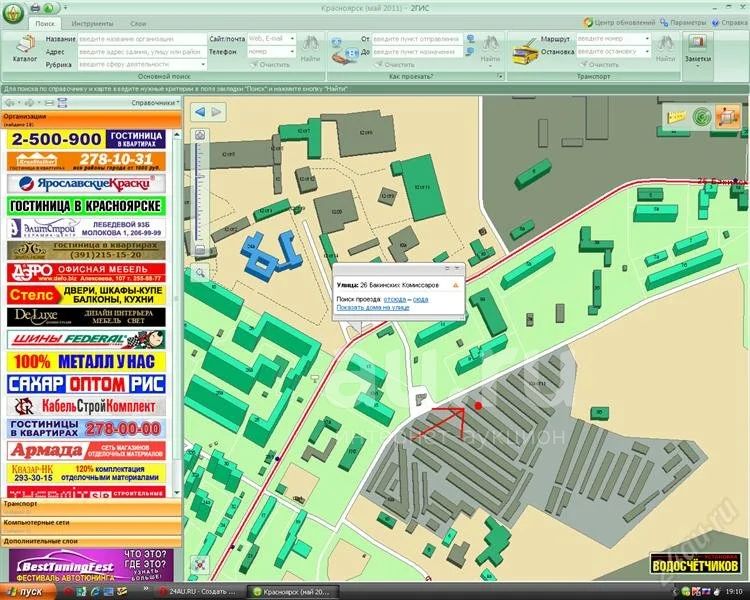Click the back arrow in side panel toolbar
Viewport: 750px width, 600px height.
click(10, 103)
